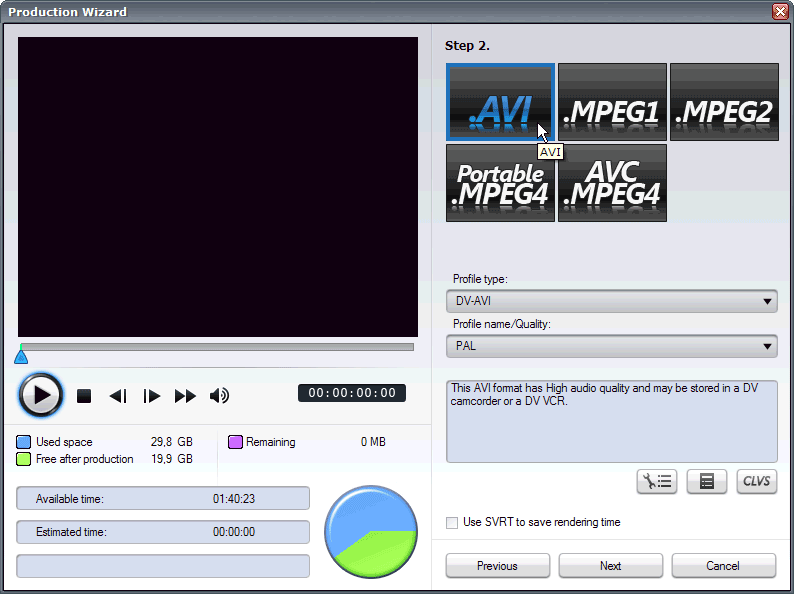Screen dimensions: 794x594
Task: Start preview with the Play button
Action: [x=41, y=395]
